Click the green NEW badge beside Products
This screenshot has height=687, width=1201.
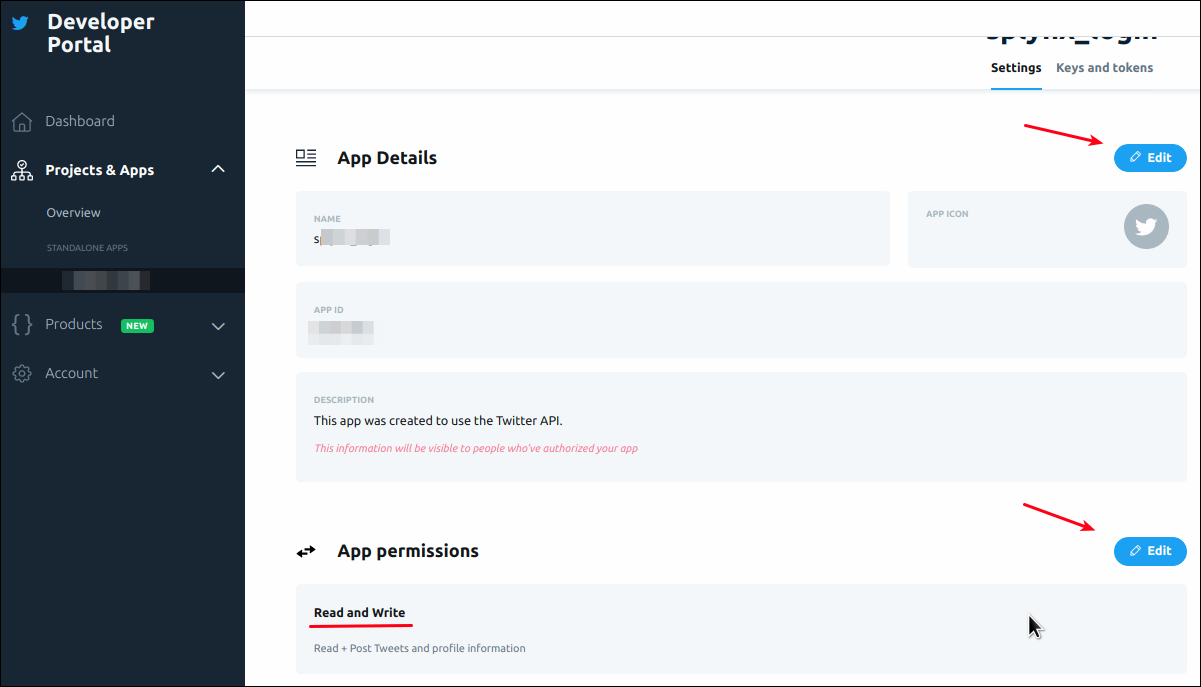click(x=137, y=326)
